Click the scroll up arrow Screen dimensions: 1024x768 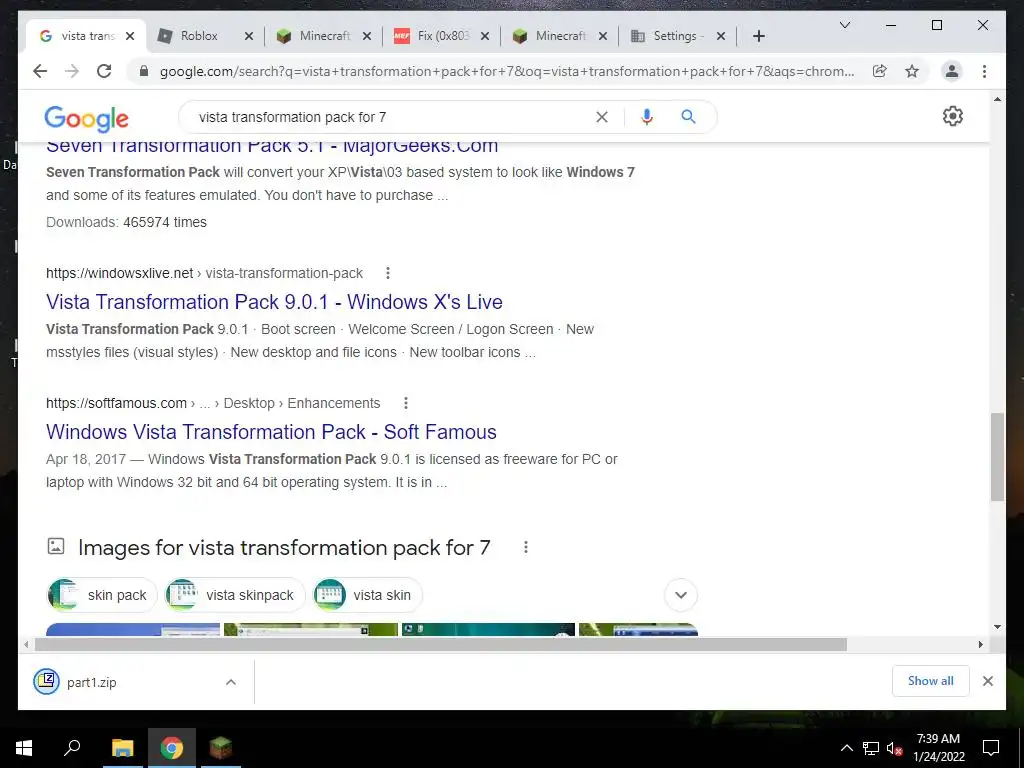(997, 99)
